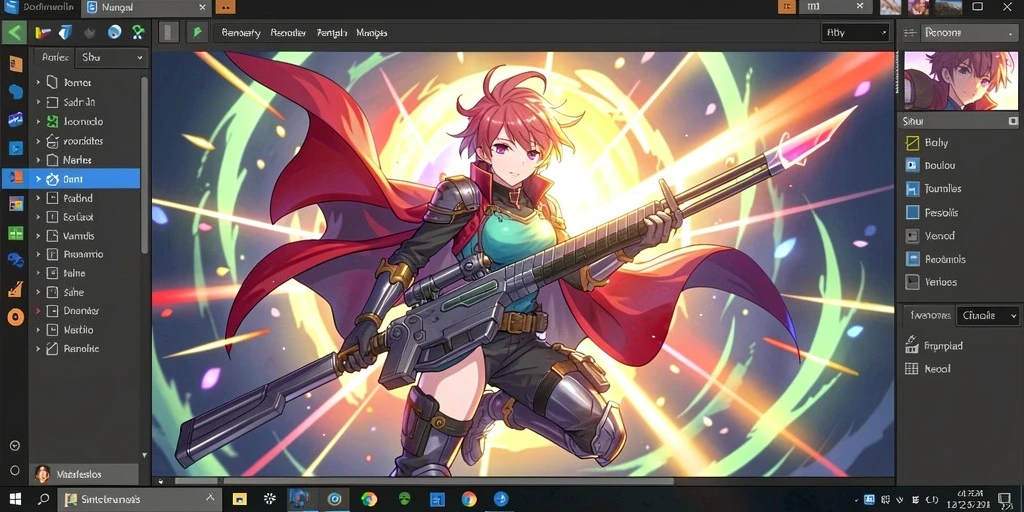Click the orange icon left of m1 tab
Image resolution: width=1024 pixels, height=512 pixels.
pyautogui.click(x=788, y=7)
